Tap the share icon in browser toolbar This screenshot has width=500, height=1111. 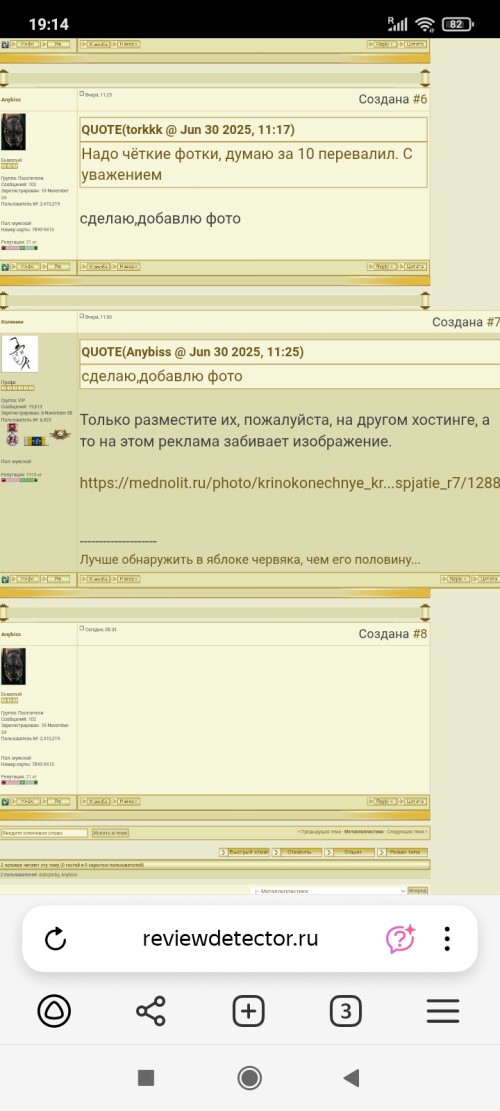coord(150,1010)
